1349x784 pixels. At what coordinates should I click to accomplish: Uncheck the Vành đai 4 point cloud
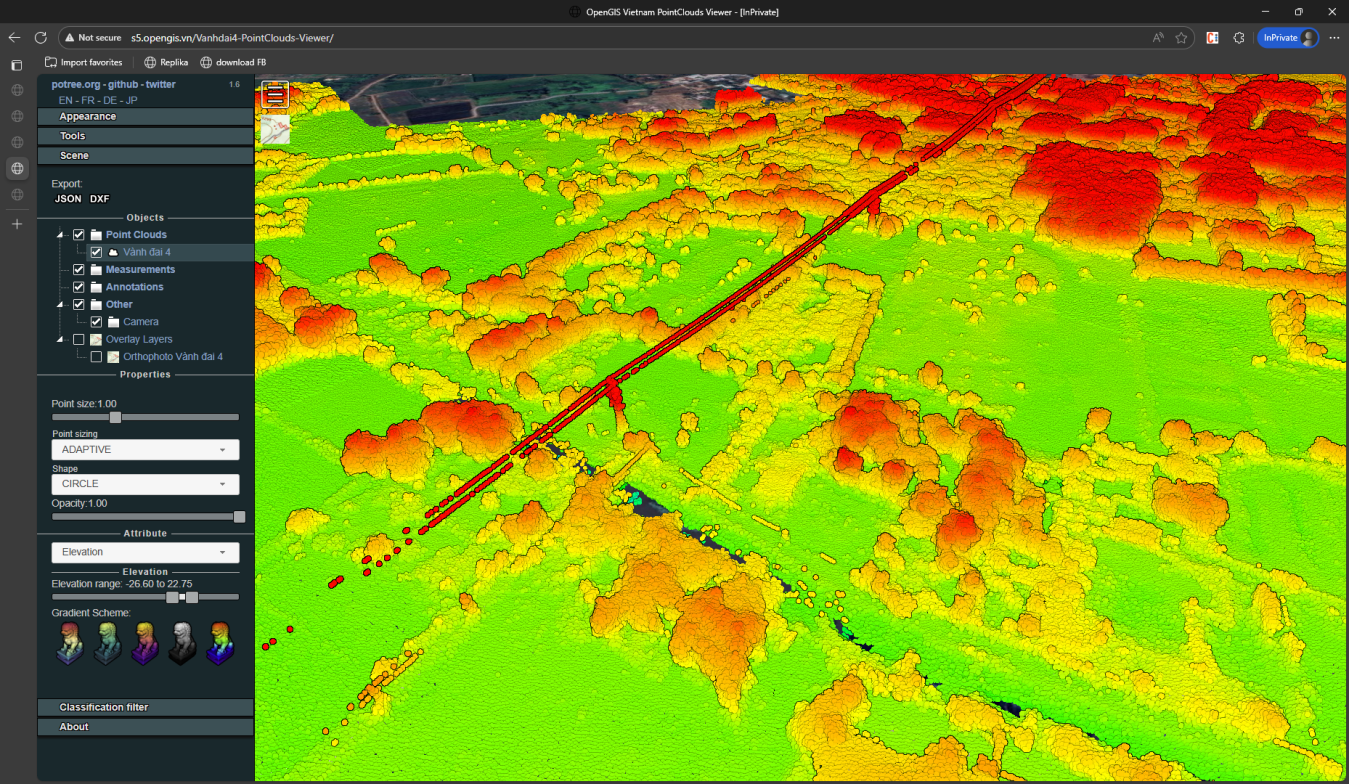click(x=96, y=252)
